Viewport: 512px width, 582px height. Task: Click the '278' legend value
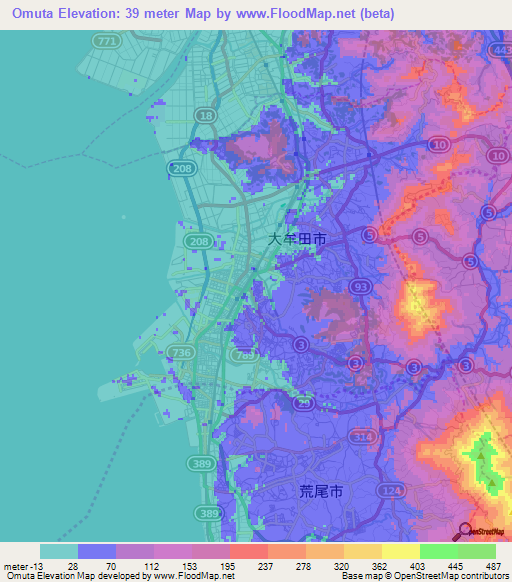303,567
